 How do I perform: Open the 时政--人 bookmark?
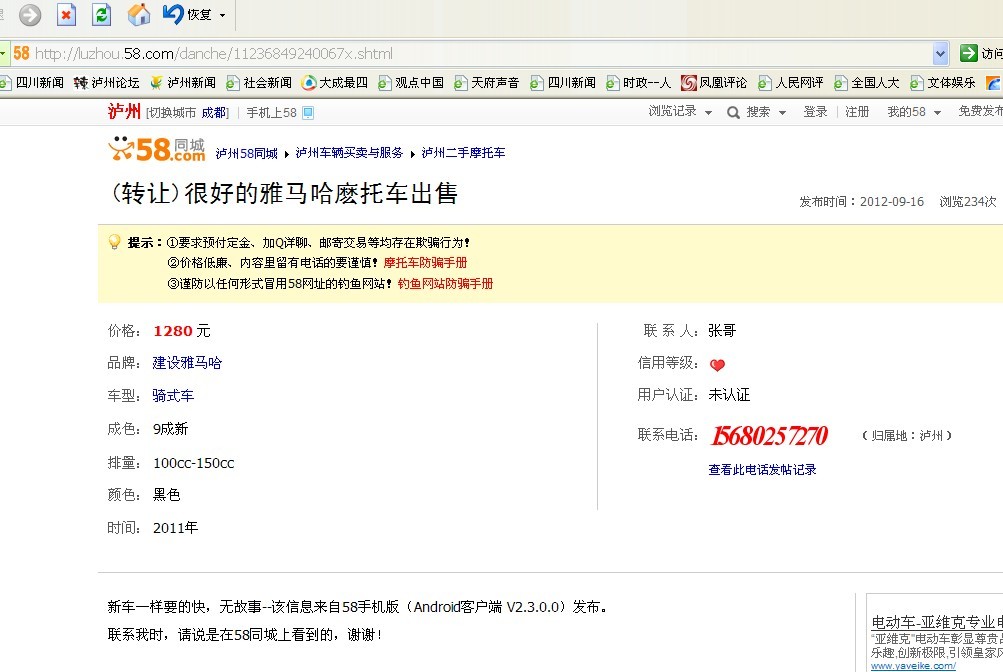point(638,82)
